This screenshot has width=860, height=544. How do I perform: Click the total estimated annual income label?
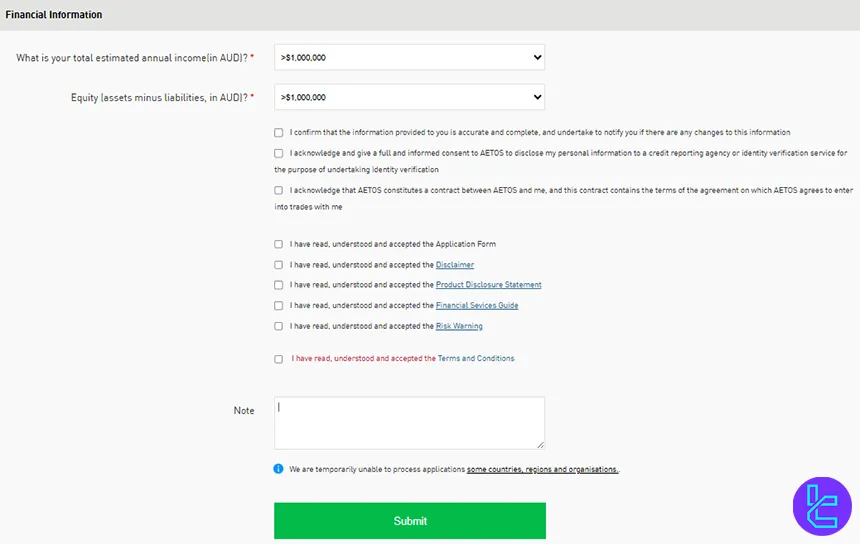[x=135, y=58]
